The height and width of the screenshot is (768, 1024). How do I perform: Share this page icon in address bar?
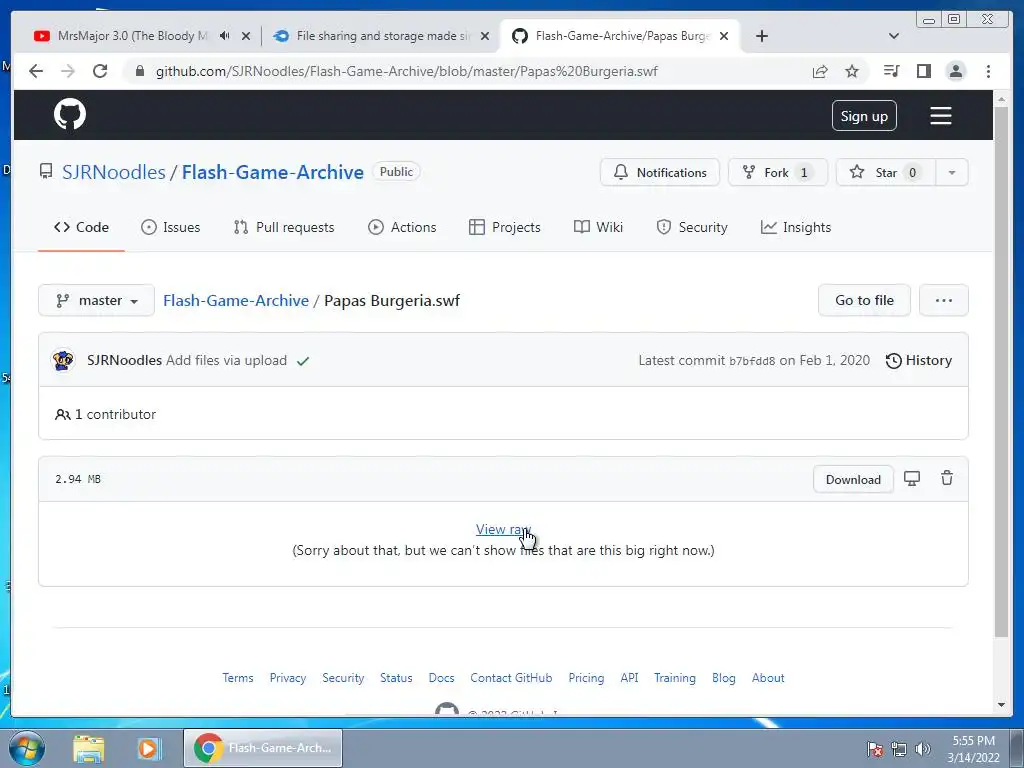820,71
